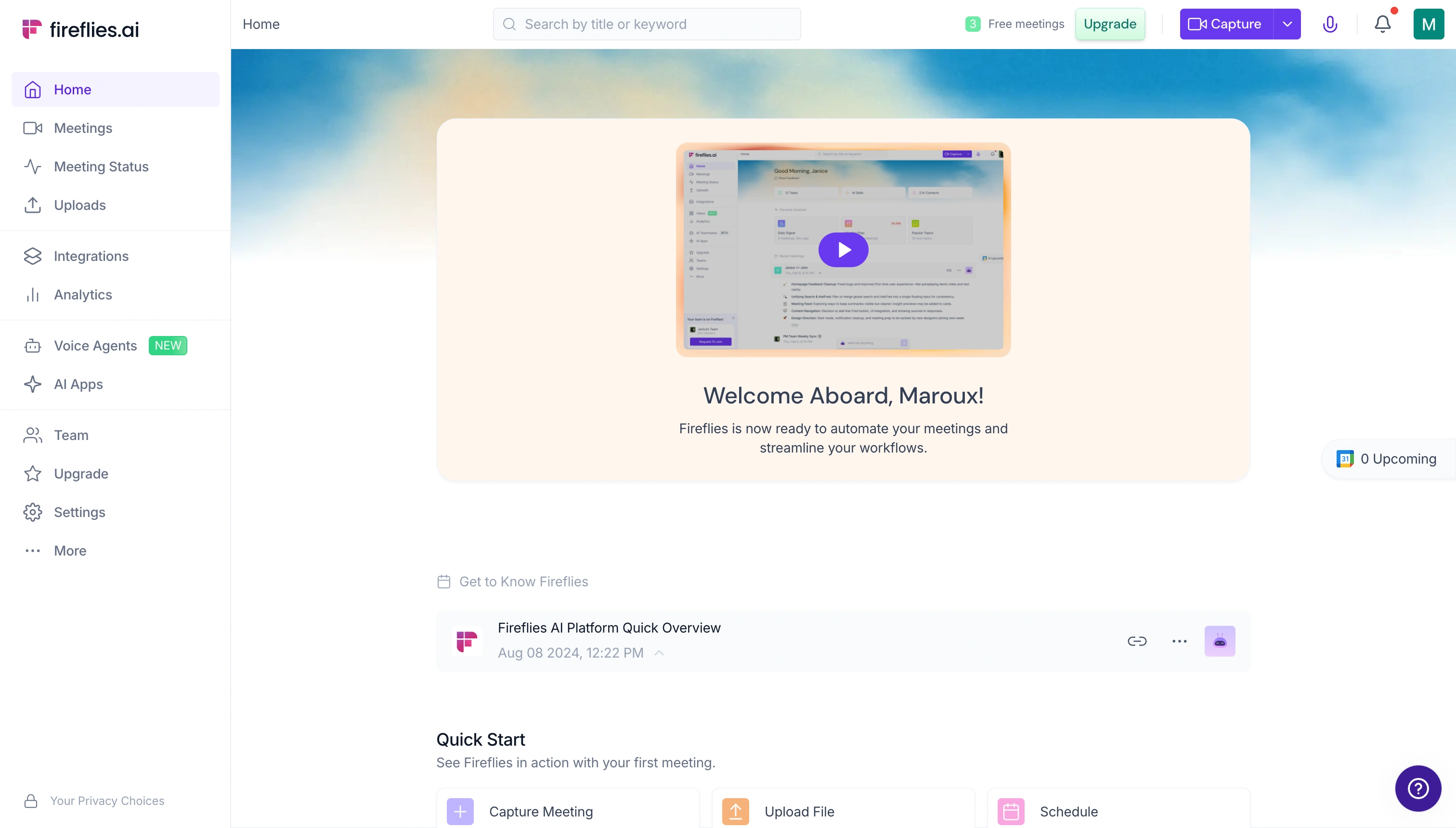Image resolution: width=1456 pixels, height=828 pixels.
Task: Select Meeting Status in the sidebar
Action: coord(100,167)
